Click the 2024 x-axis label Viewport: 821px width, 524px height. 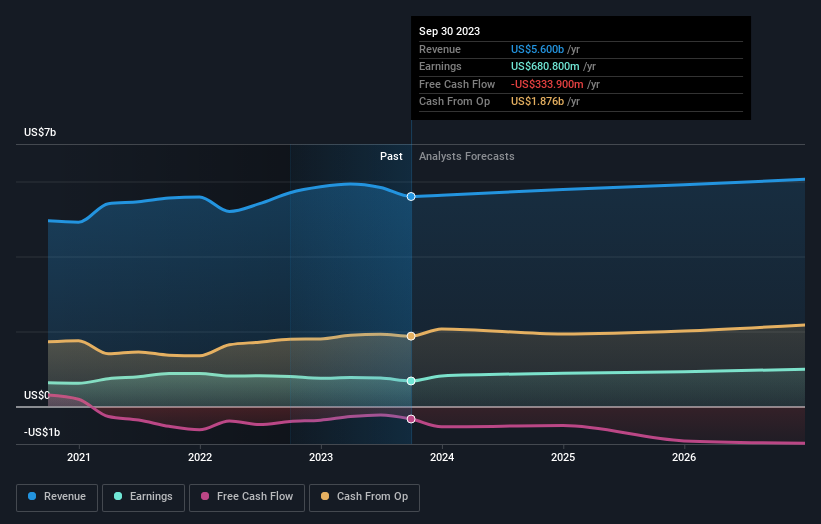click(x=442, y=458)
